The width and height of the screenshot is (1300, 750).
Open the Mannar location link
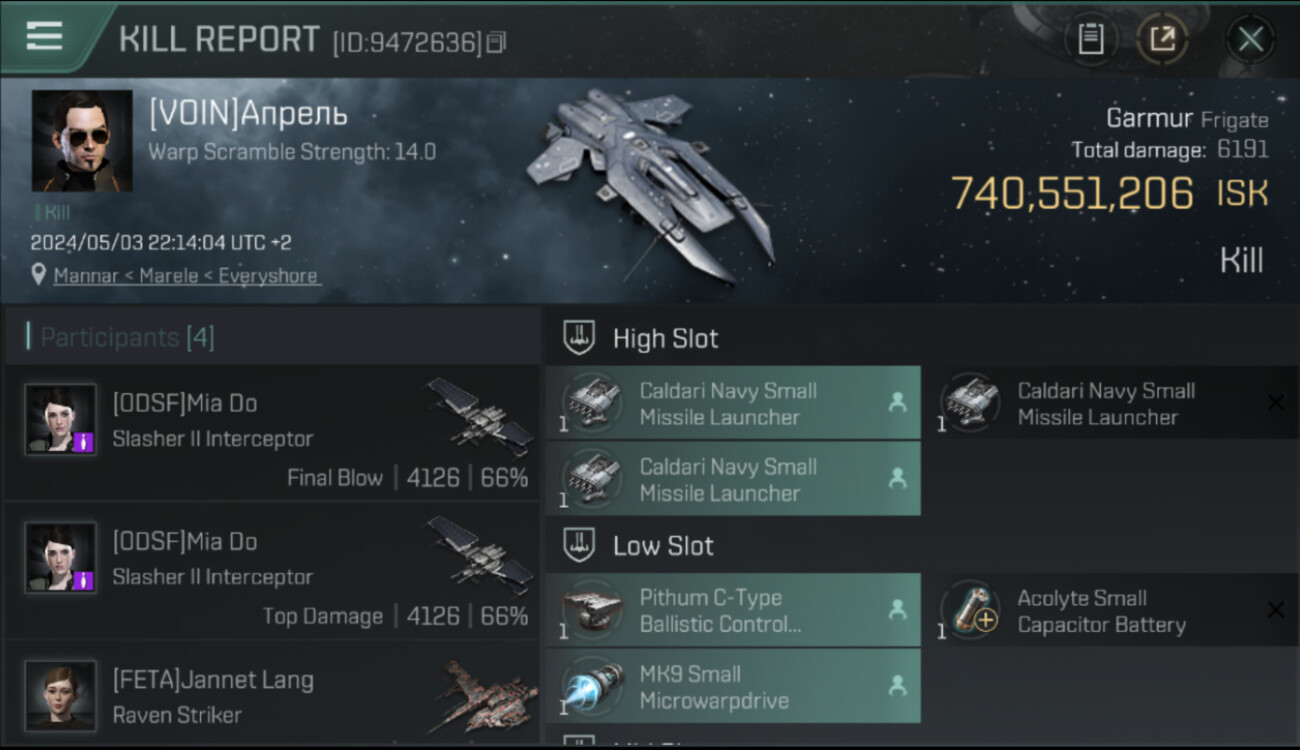pos(187,276)
